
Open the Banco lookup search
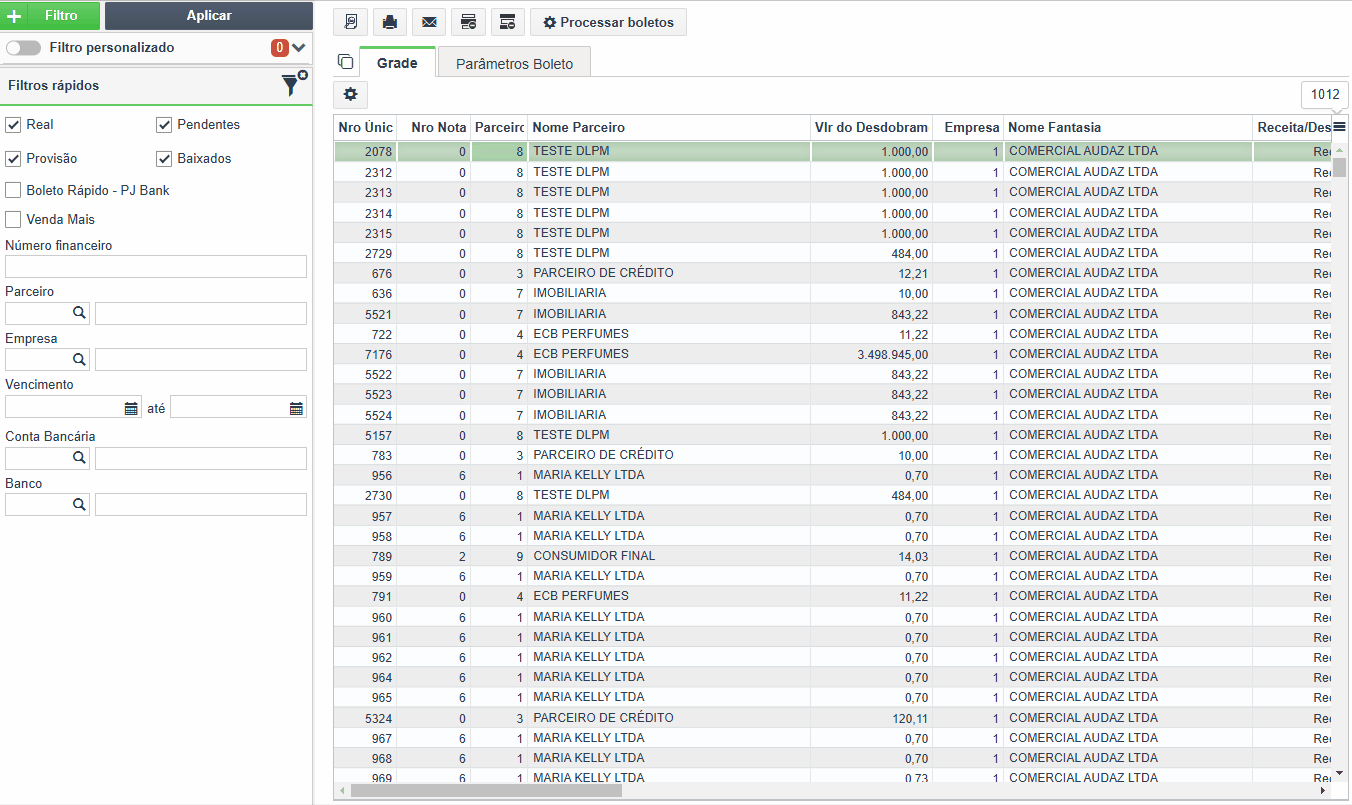pos(79,505)
